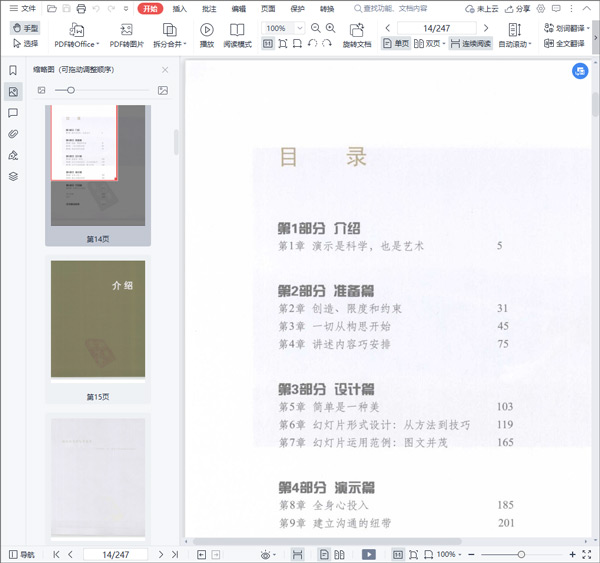Rotate view counterclockwise icon

coord(312,44)
